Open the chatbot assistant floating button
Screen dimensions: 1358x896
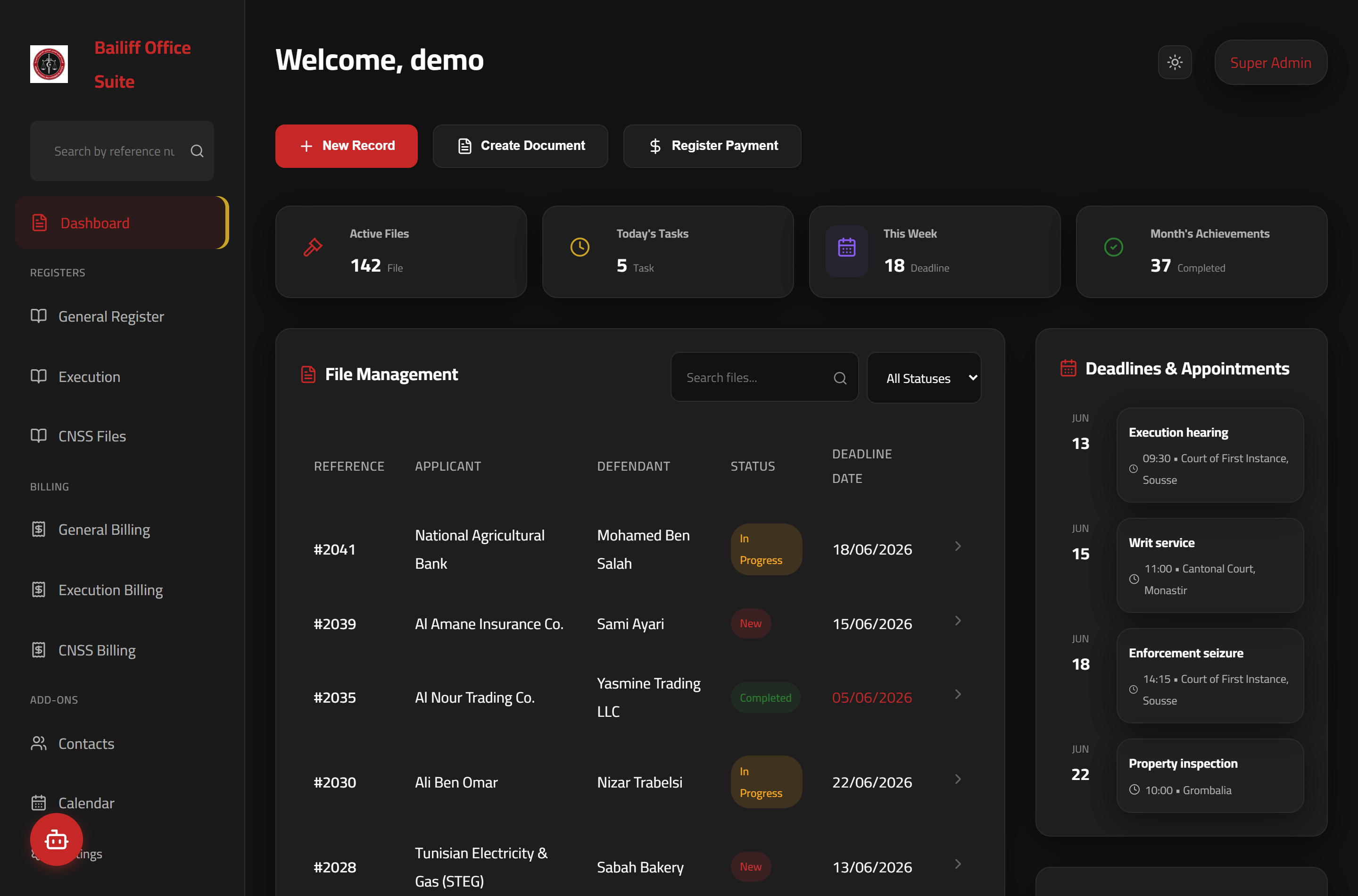tap(57, 839)
